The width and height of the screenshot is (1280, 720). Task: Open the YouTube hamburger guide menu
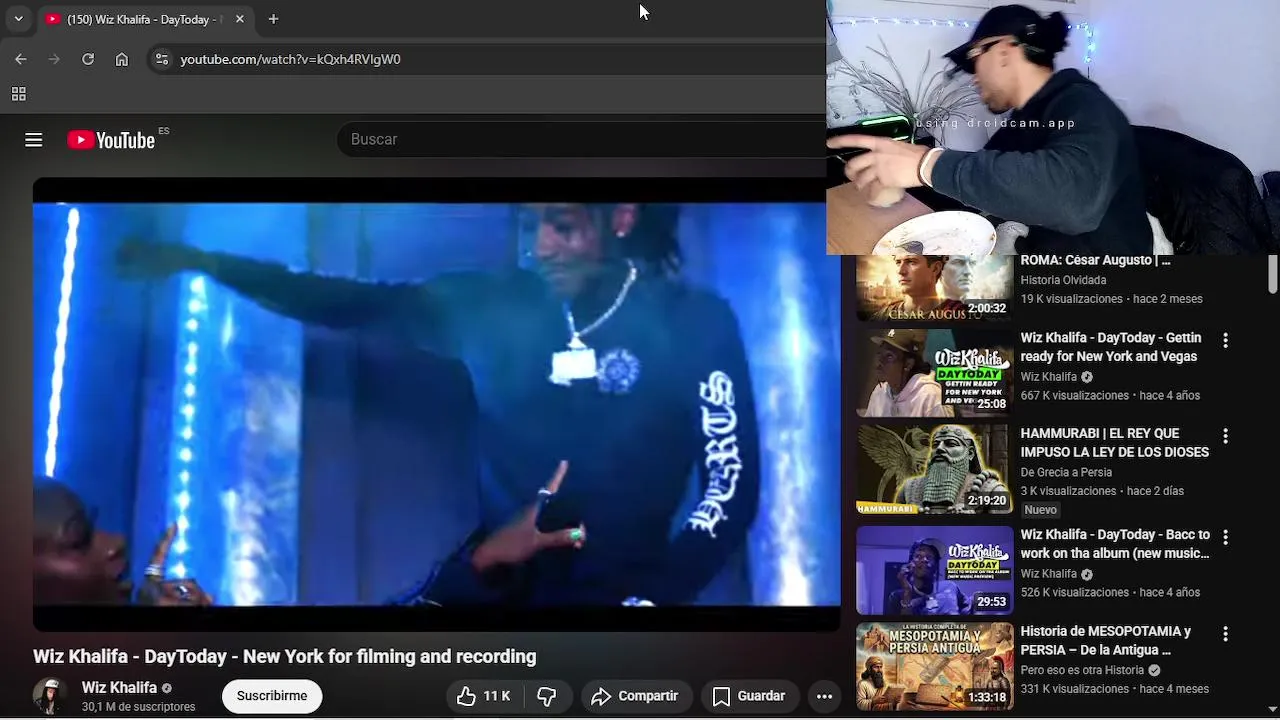click(34, 140)
